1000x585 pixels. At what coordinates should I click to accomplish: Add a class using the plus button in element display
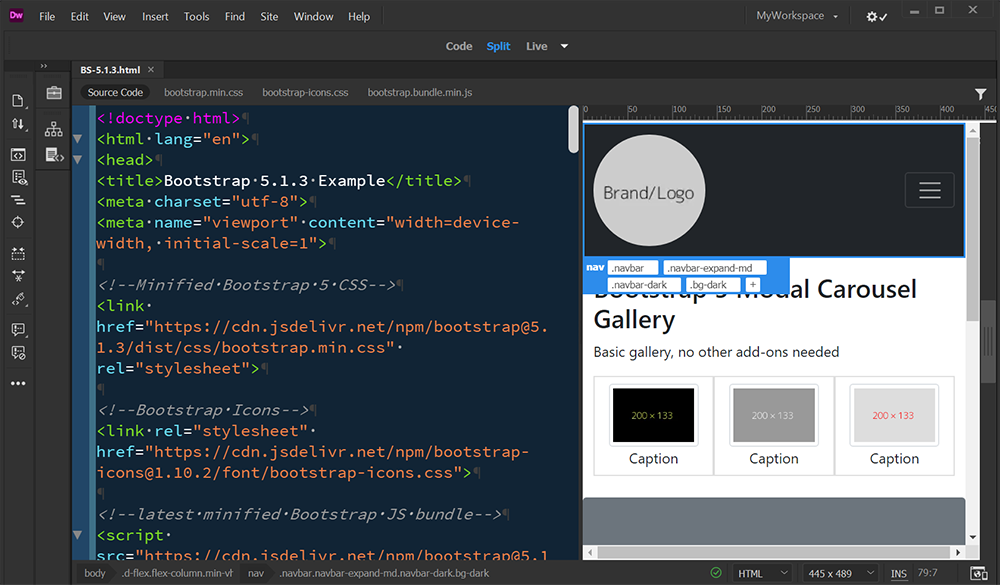click(x=752, y=284)
